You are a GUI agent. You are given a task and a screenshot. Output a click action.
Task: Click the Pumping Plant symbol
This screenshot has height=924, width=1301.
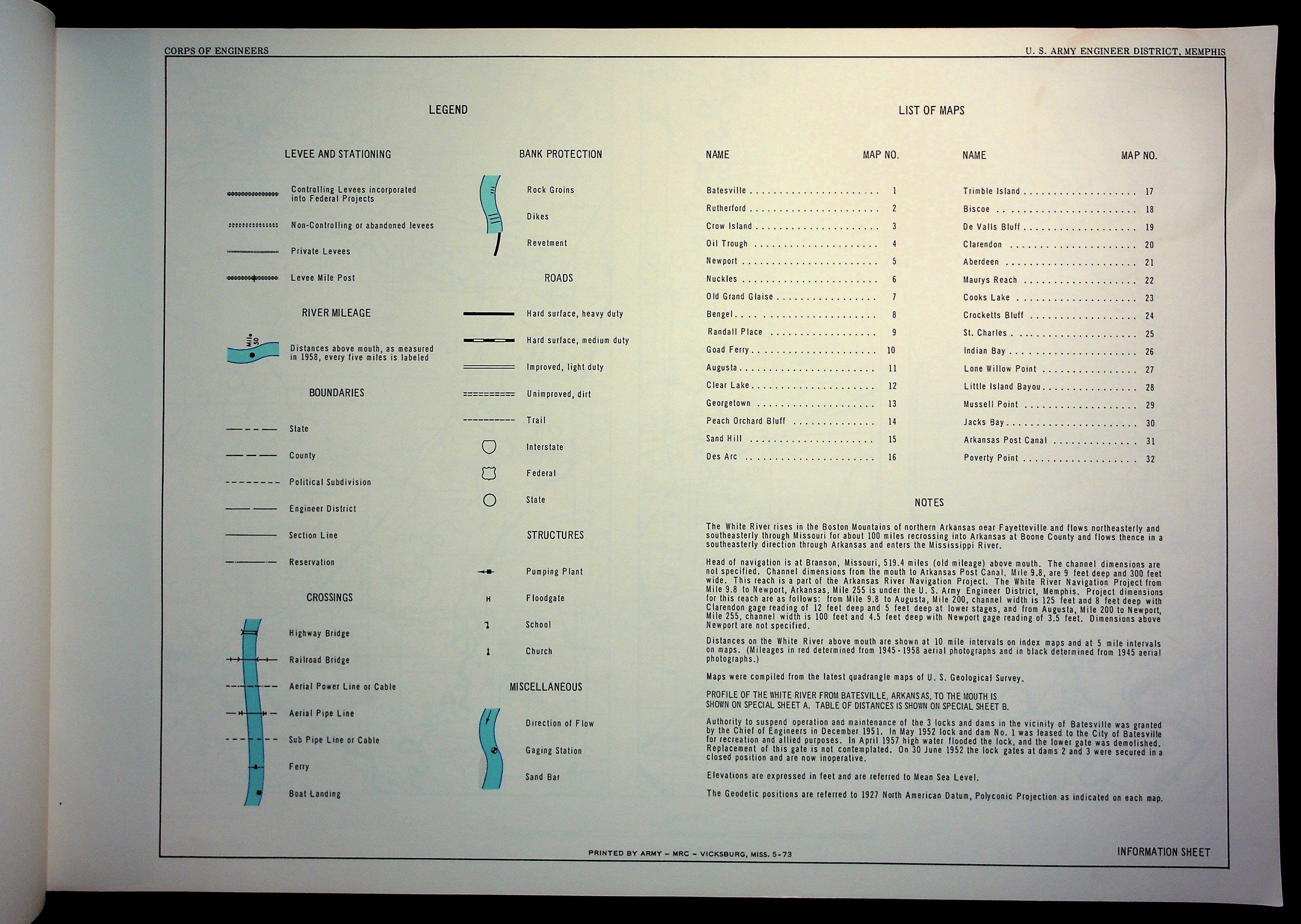tap(487, 571)
